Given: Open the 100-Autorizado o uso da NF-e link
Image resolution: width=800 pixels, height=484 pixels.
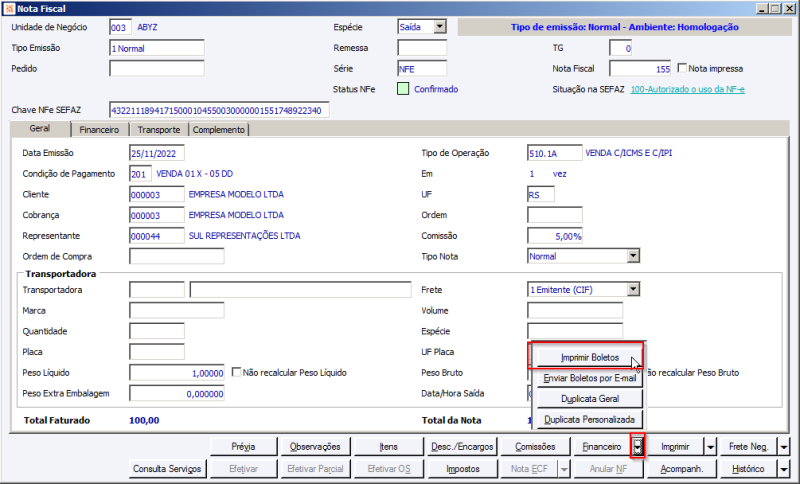Looking at the screenshot, I should coord(687,89).
